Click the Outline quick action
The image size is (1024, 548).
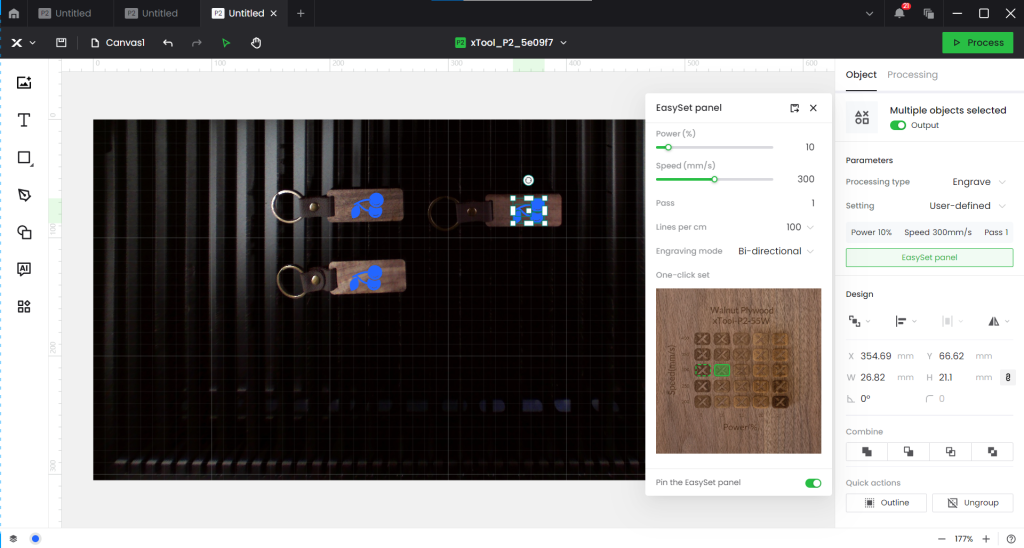coord(886,502)
